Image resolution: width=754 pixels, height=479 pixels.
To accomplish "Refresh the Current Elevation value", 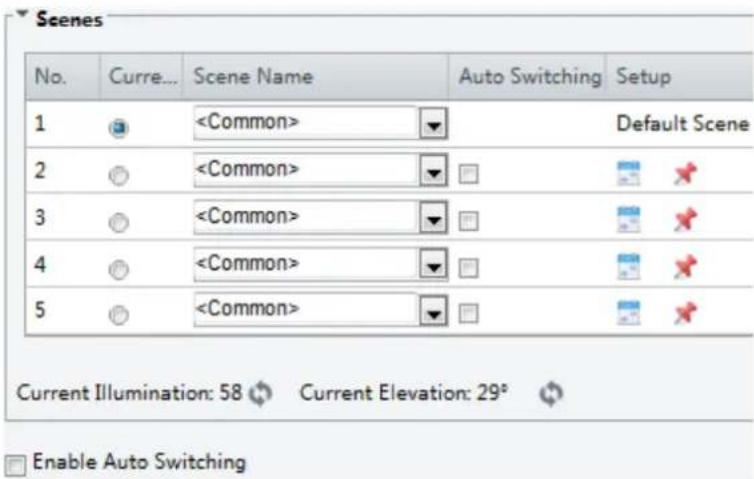I will click(x=551, y=393).
